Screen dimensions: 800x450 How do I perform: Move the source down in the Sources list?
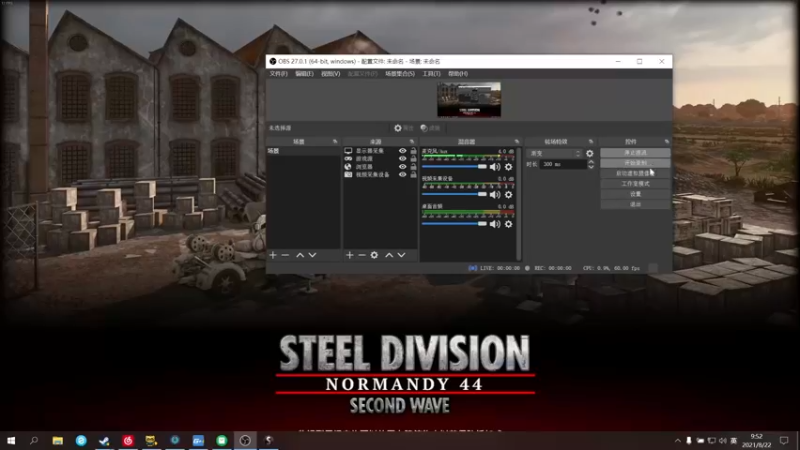tap(402, 255)
